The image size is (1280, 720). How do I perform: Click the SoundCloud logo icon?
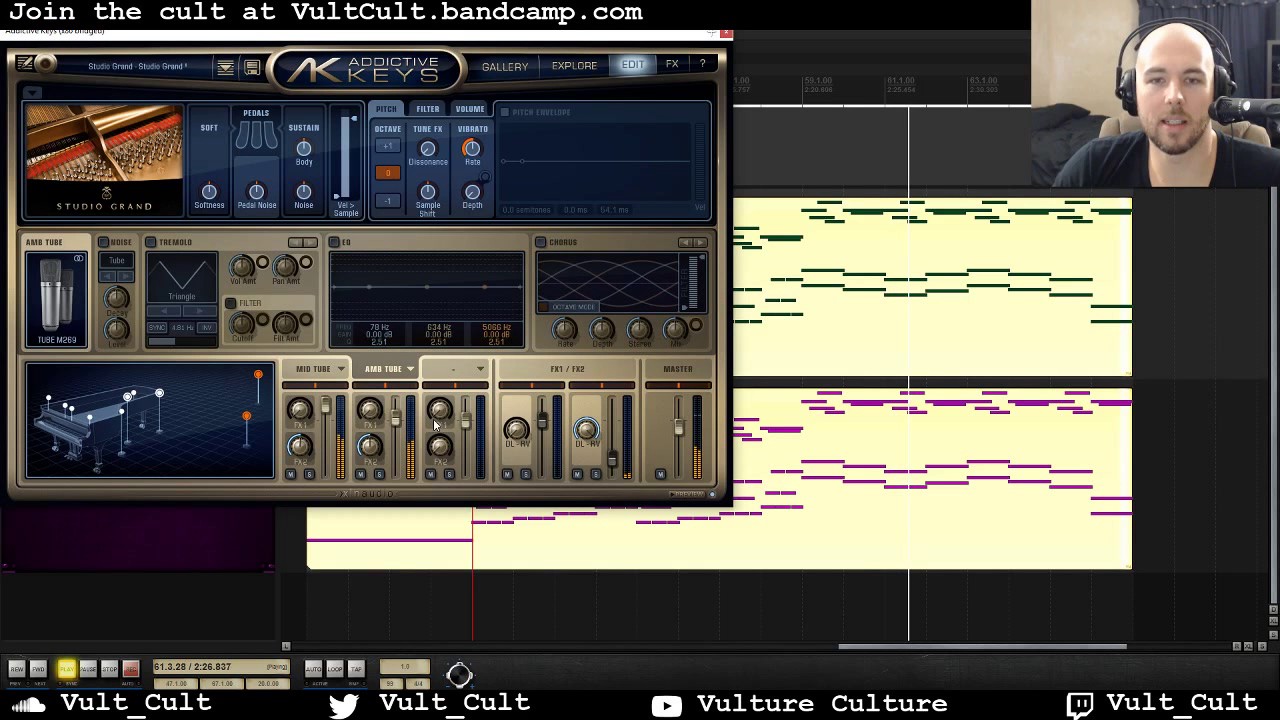(x=29, y=705)
